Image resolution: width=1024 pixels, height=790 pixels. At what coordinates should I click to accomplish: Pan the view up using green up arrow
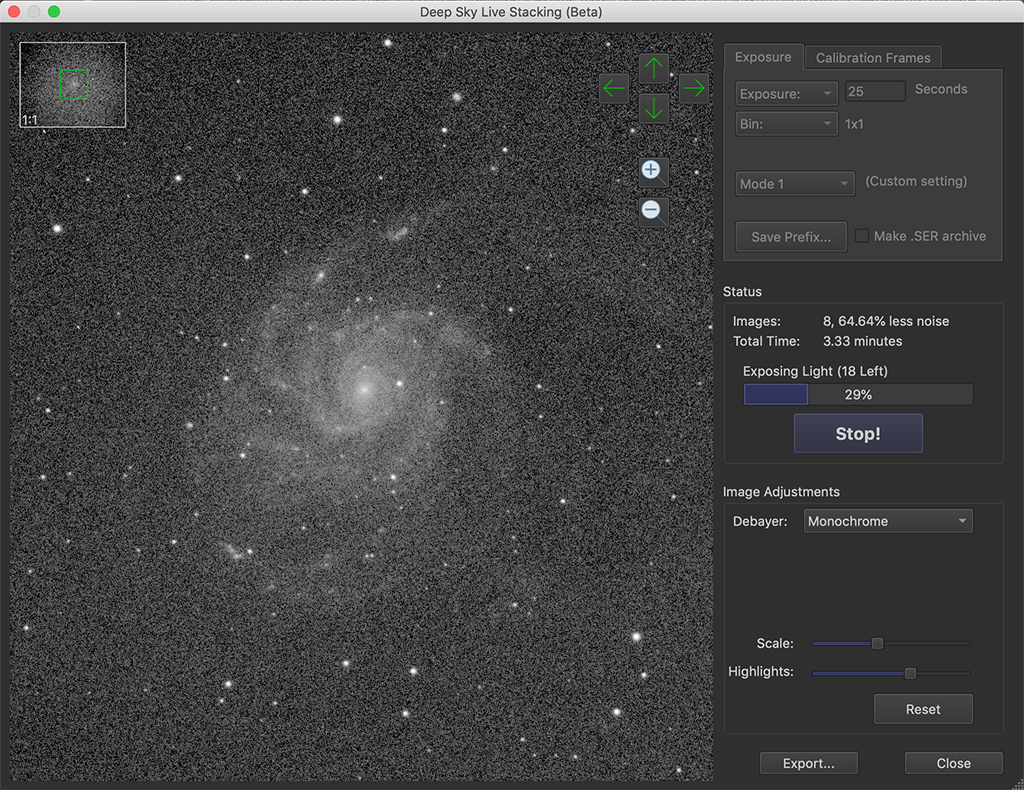(x=653, y=68)
